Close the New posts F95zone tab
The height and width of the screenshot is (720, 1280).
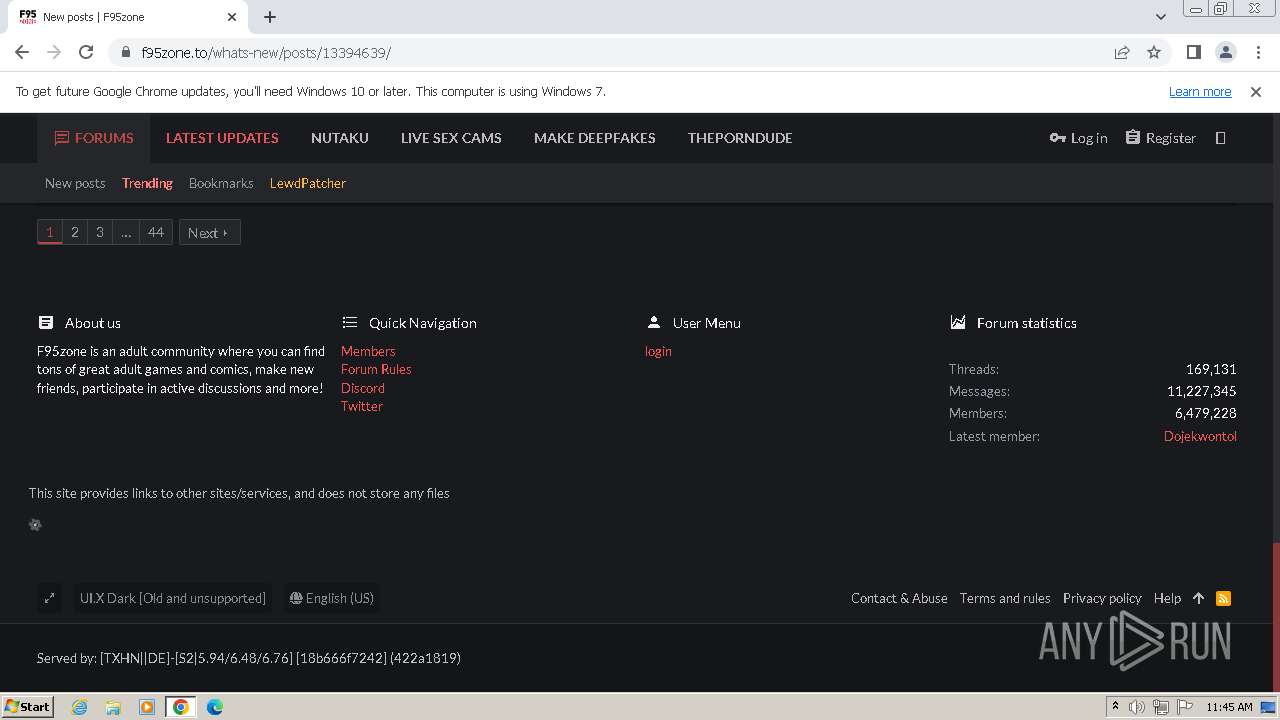click(x=232, y=16)
